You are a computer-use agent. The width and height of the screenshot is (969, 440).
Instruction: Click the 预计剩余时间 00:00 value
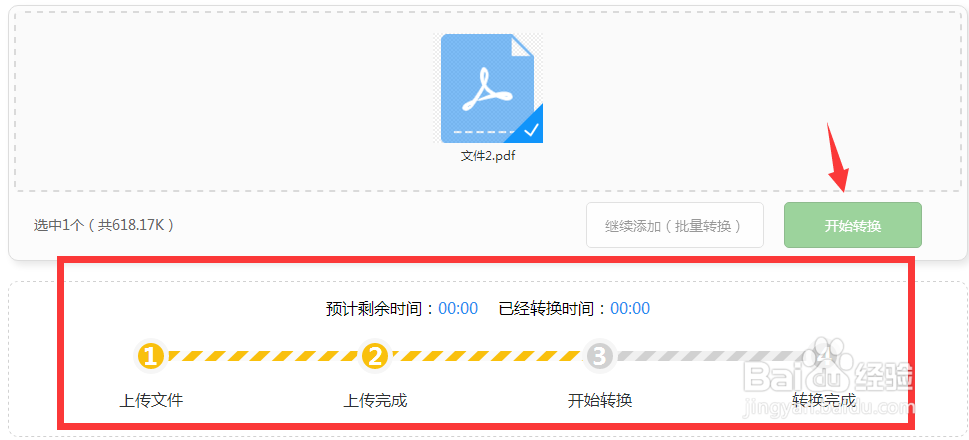(x=458, y=308)
